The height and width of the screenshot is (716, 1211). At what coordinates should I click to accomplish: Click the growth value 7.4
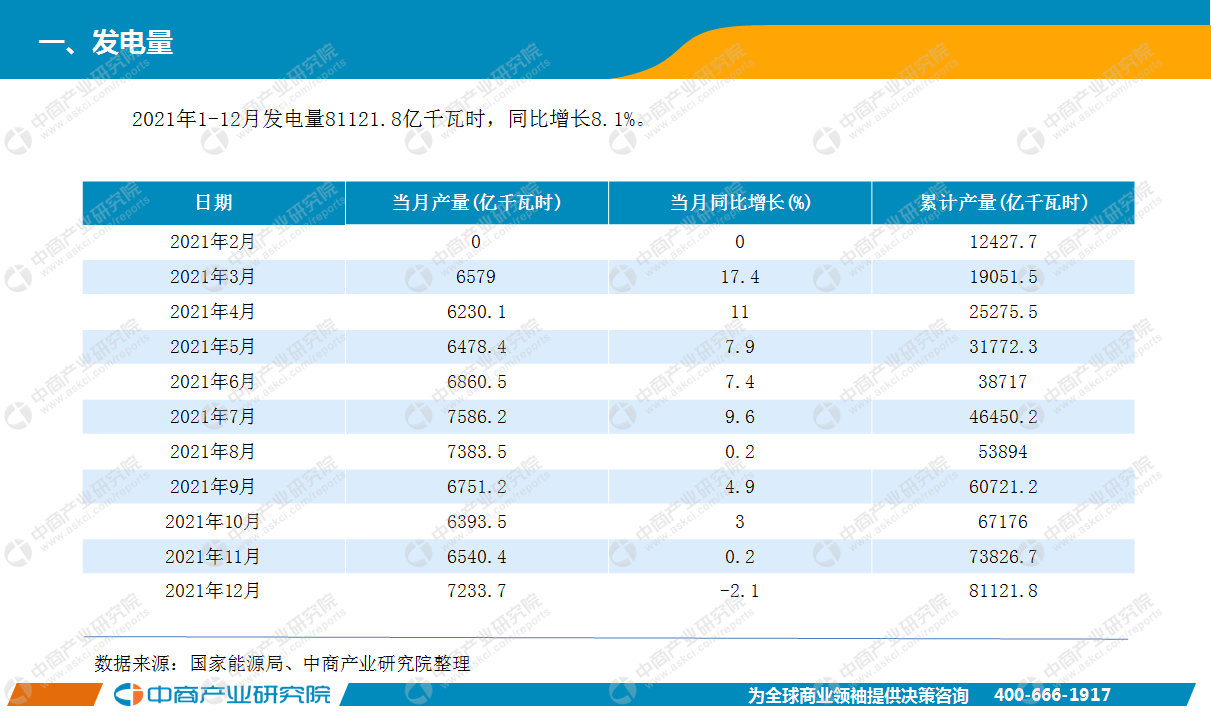click(x=740, y=382)
